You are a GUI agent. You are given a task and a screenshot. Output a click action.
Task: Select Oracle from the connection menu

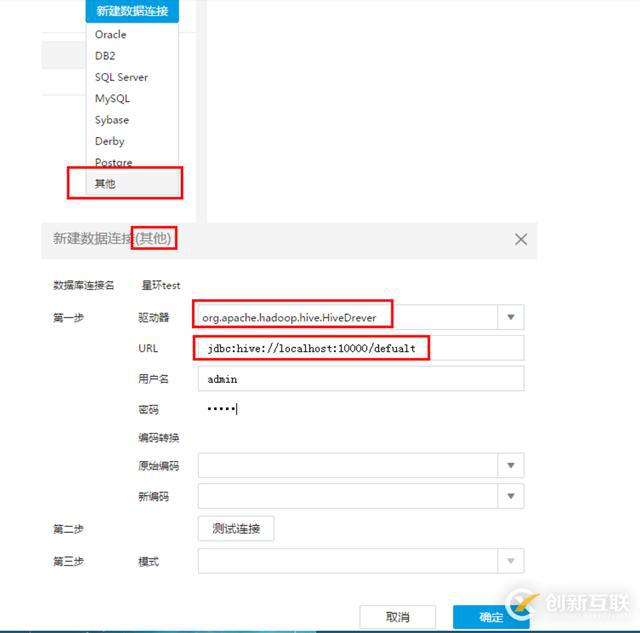click(132, 34)
